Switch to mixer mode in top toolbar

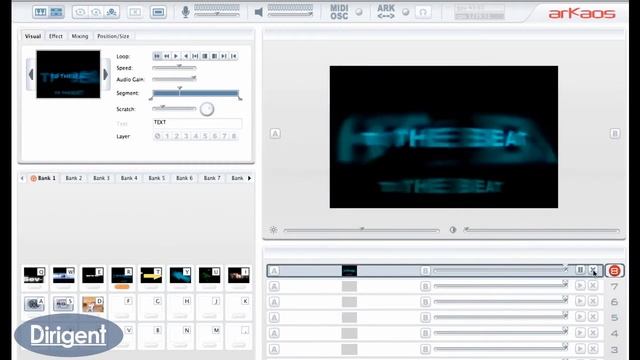[56, 12]
